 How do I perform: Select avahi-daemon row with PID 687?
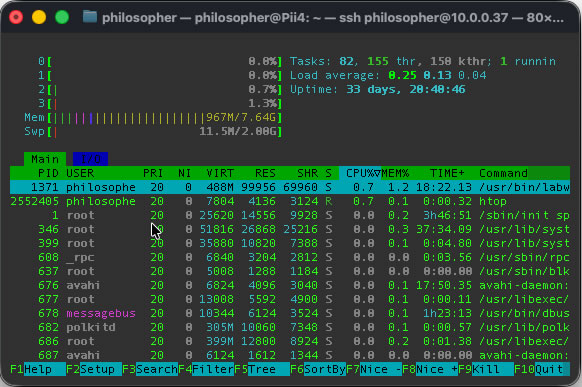pyautogui.click(x=290, y=355)
